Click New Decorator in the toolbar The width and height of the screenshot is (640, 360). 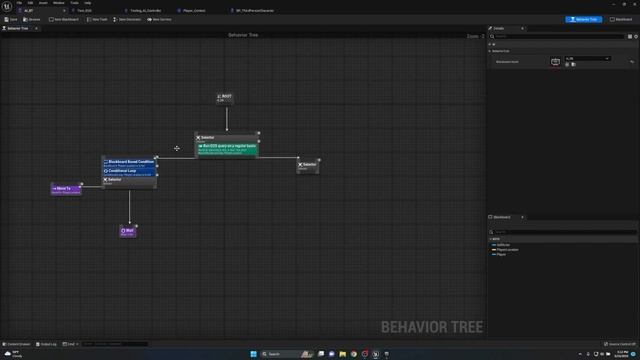[127, 20]
